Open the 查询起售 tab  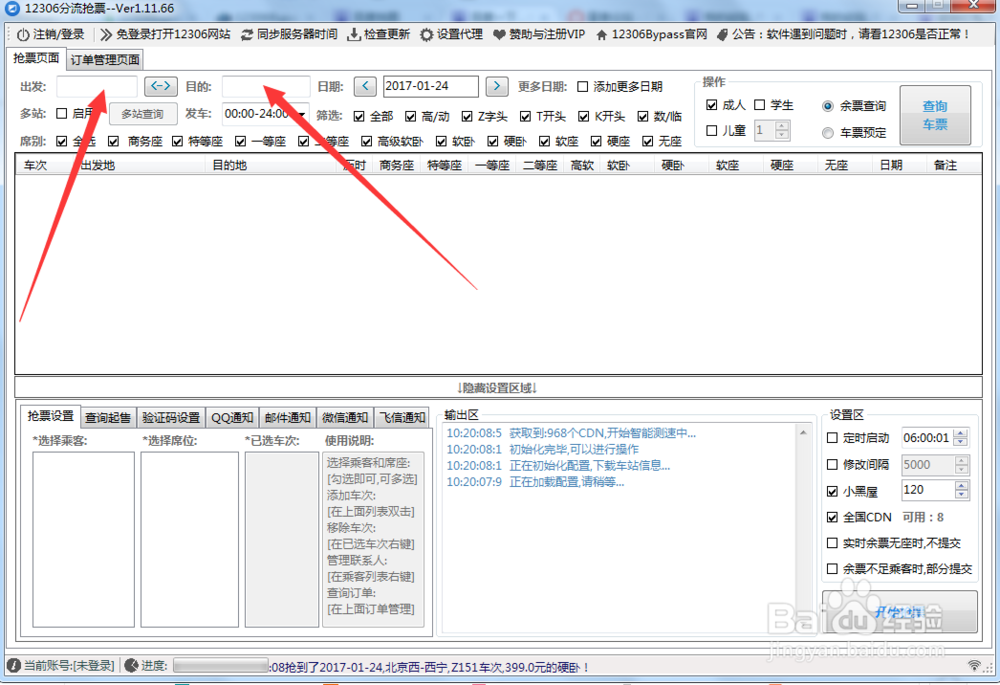tap(108, 418)
